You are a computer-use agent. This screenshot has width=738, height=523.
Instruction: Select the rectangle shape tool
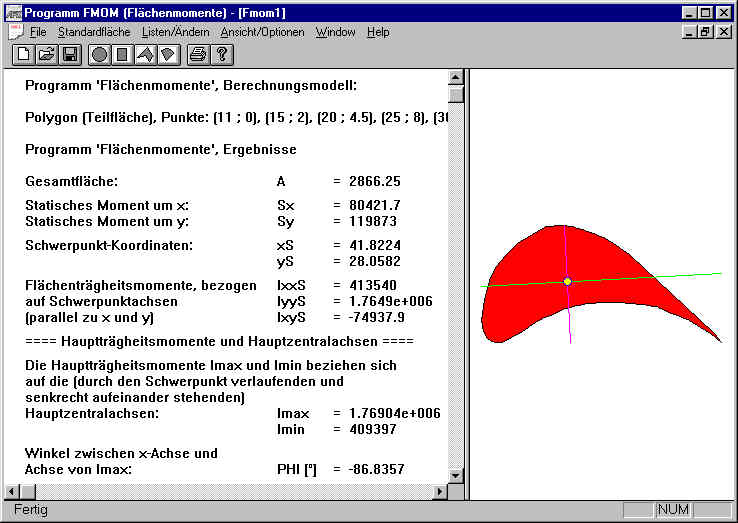(122, 54)
